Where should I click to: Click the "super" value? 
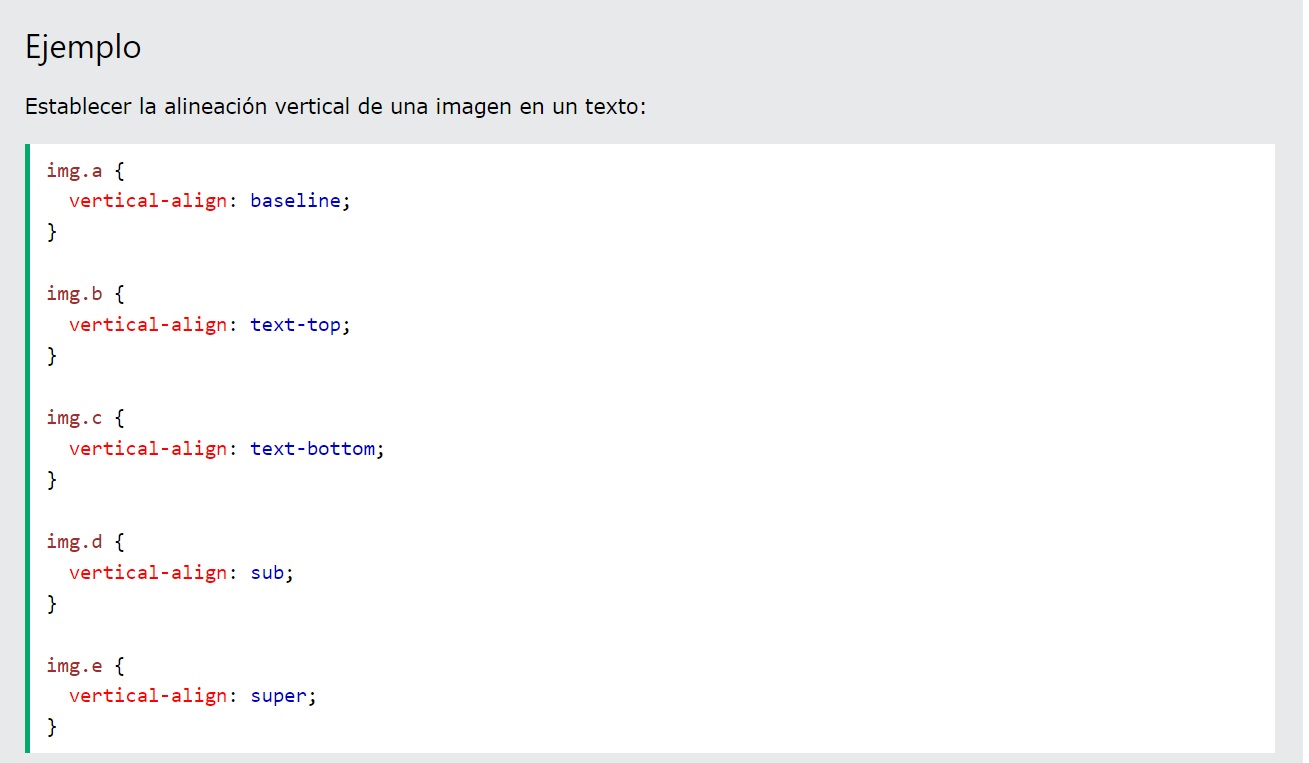(279, 697)
